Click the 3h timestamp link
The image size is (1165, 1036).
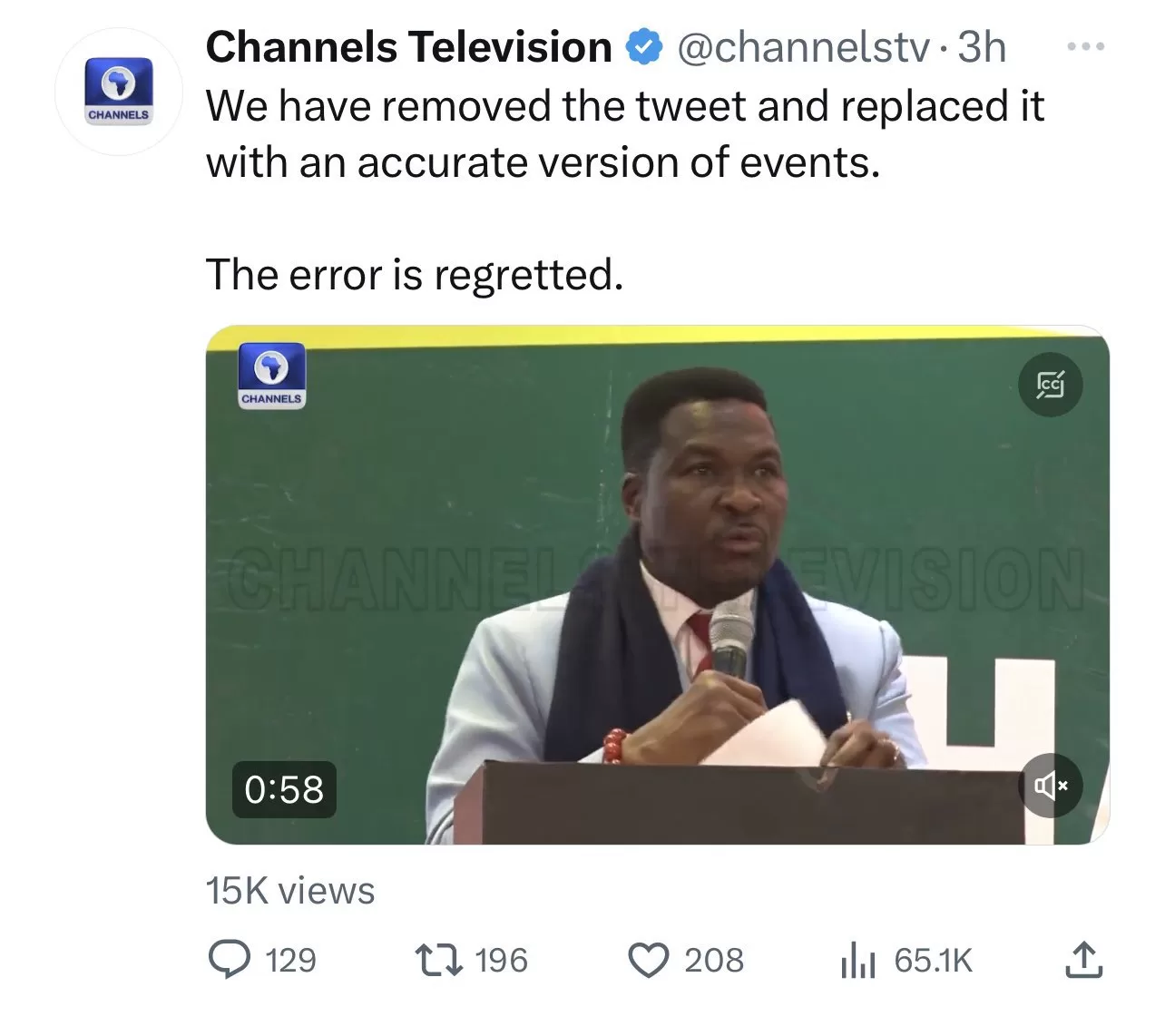(x=981, y=47)
